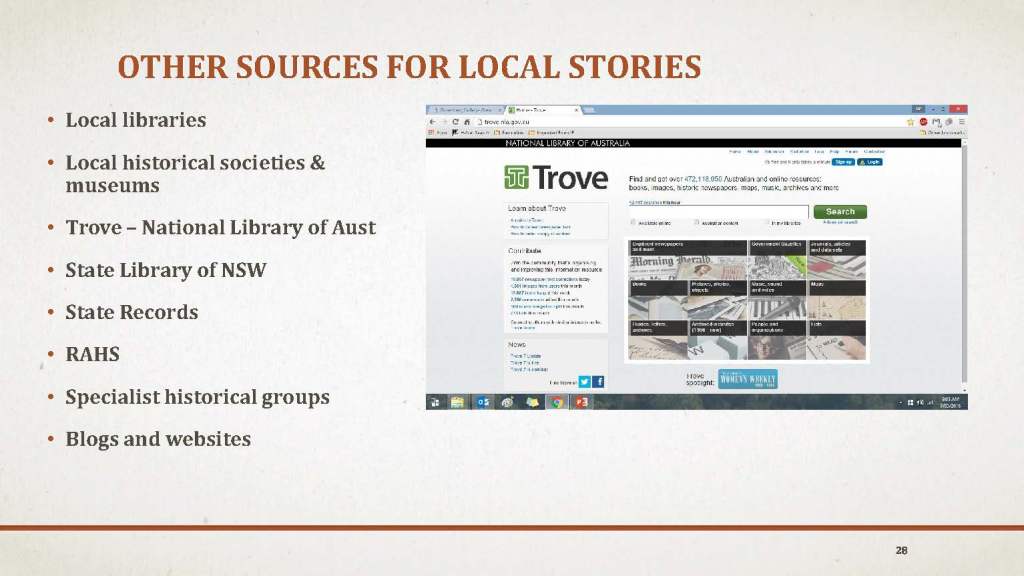Click the browser reload icon
Image resolution: width=1024 pixels, height=576 pixels.
click(455, 120)
